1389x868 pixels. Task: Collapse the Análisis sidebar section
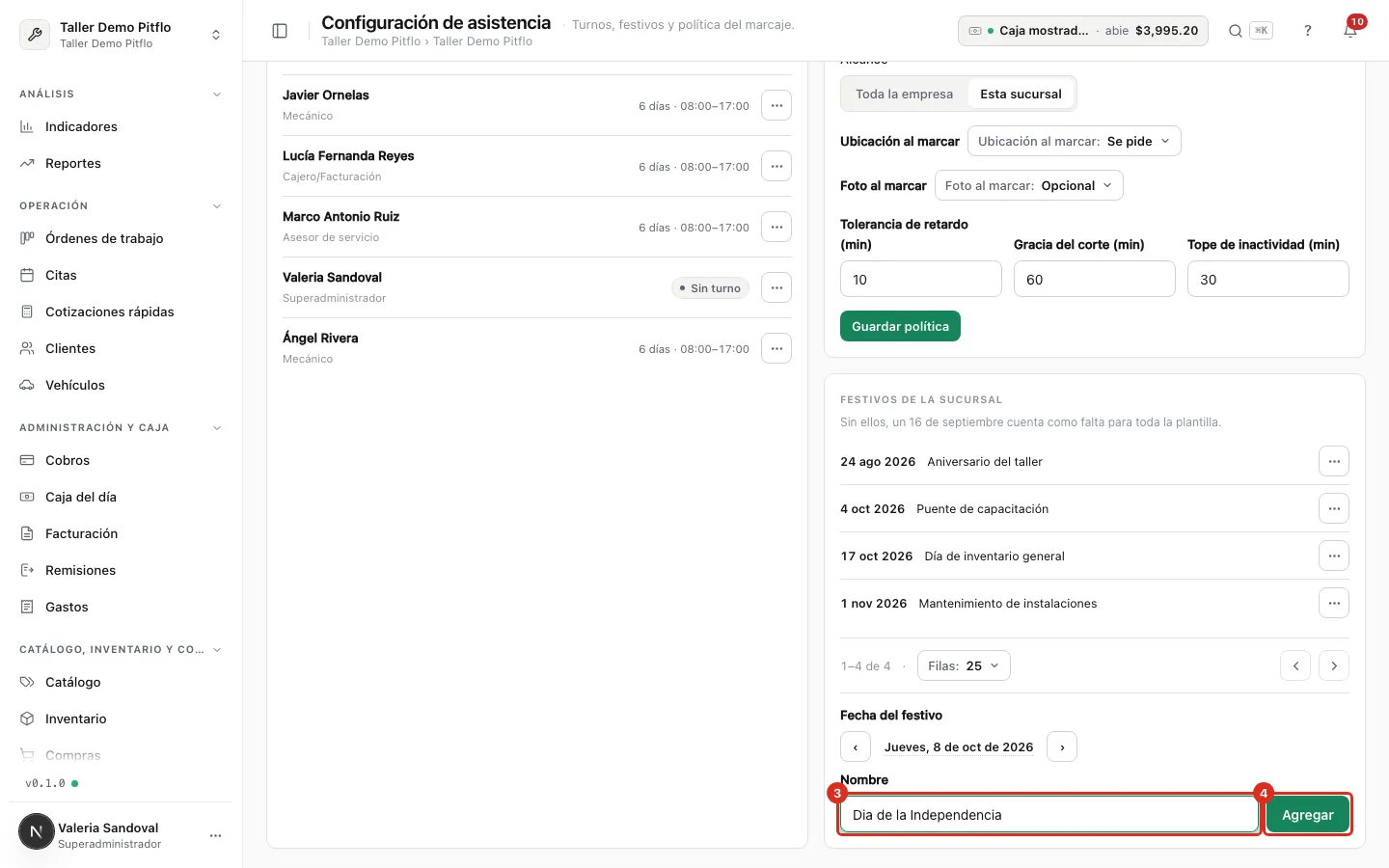217,94
